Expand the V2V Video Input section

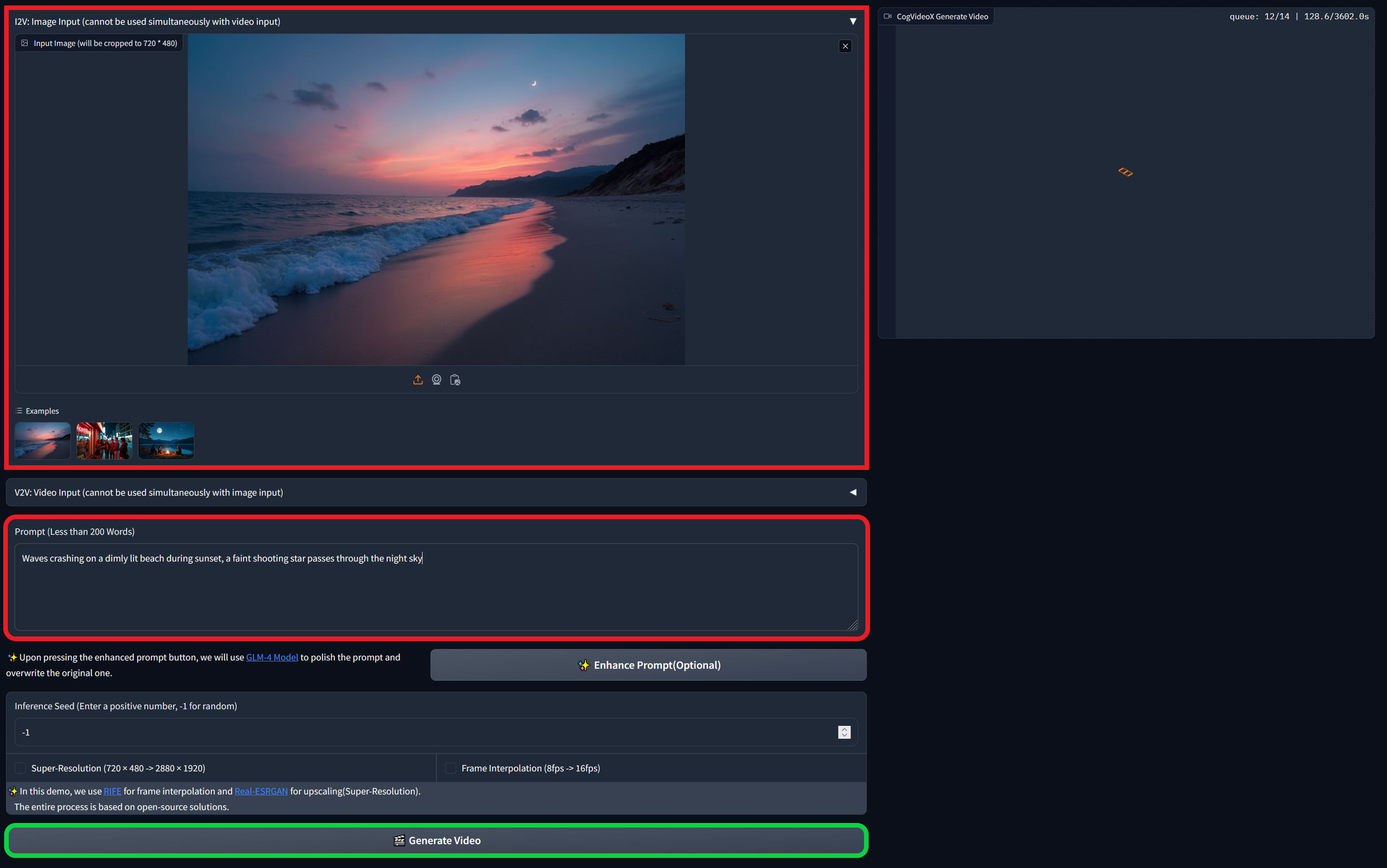pos(852,492)
